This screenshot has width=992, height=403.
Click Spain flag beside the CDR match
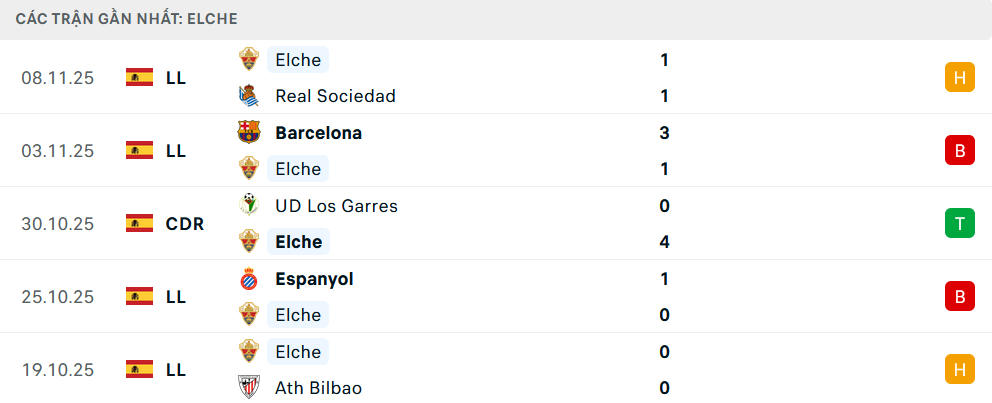pyautogui.click(x=139, y=223)
